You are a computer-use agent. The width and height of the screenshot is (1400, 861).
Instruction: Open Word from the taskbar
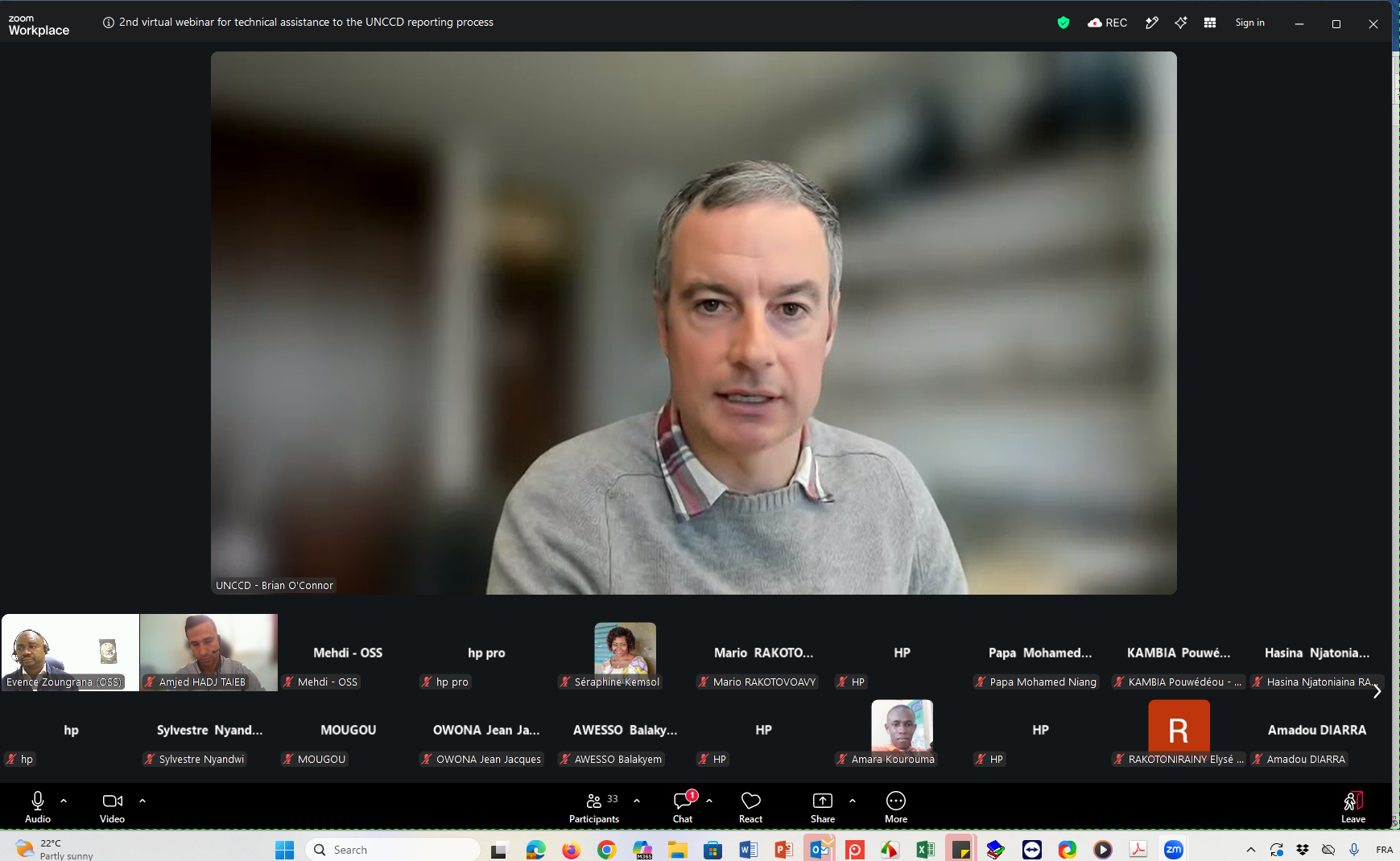tap(748, 850)
